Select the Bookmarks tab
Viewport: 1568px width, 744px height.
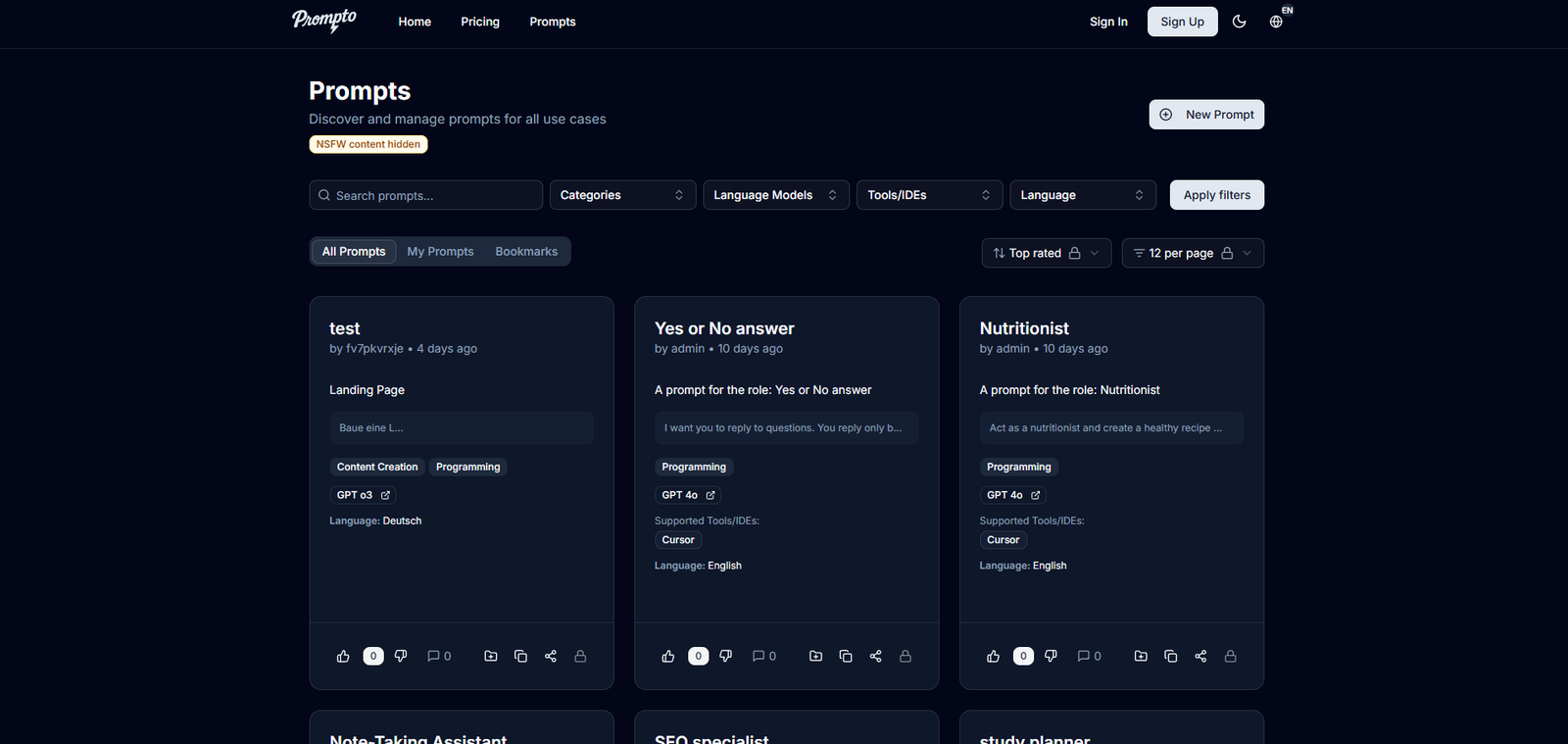pos(526,252)
